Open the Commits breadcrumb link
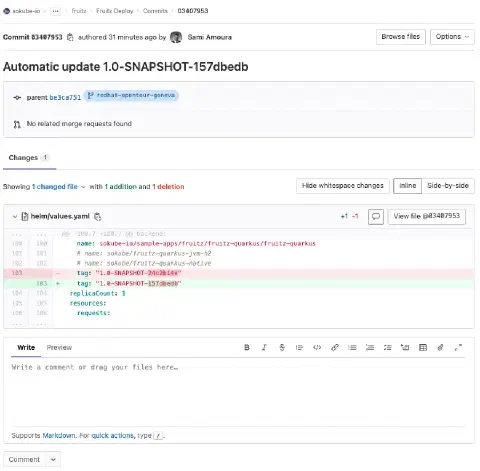 [155, 11]
